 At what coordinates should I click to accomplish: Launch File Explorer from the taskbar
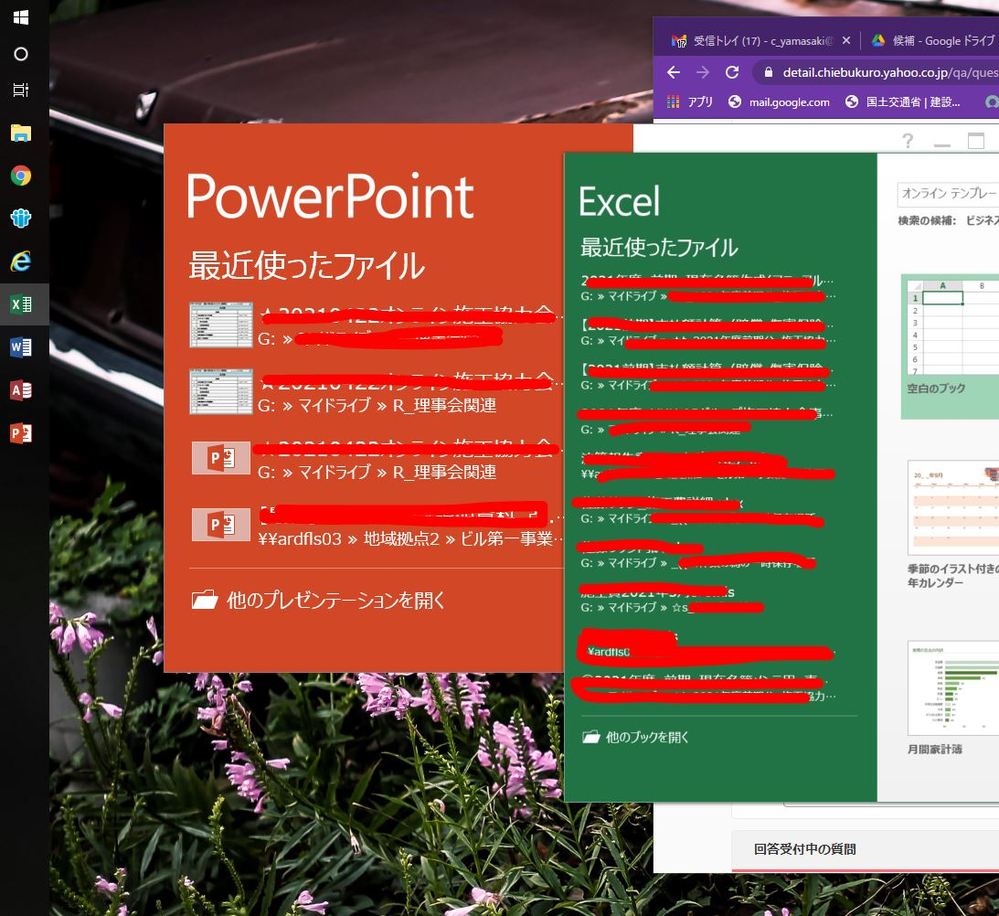pyautogui.click(x=21, y=132)
